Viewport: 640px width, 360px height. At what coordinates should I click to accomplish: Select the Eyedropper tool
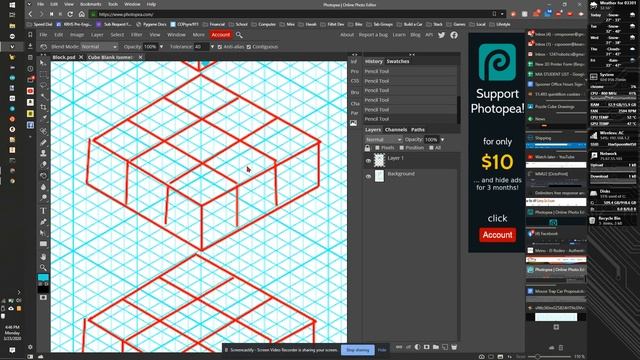43,119
